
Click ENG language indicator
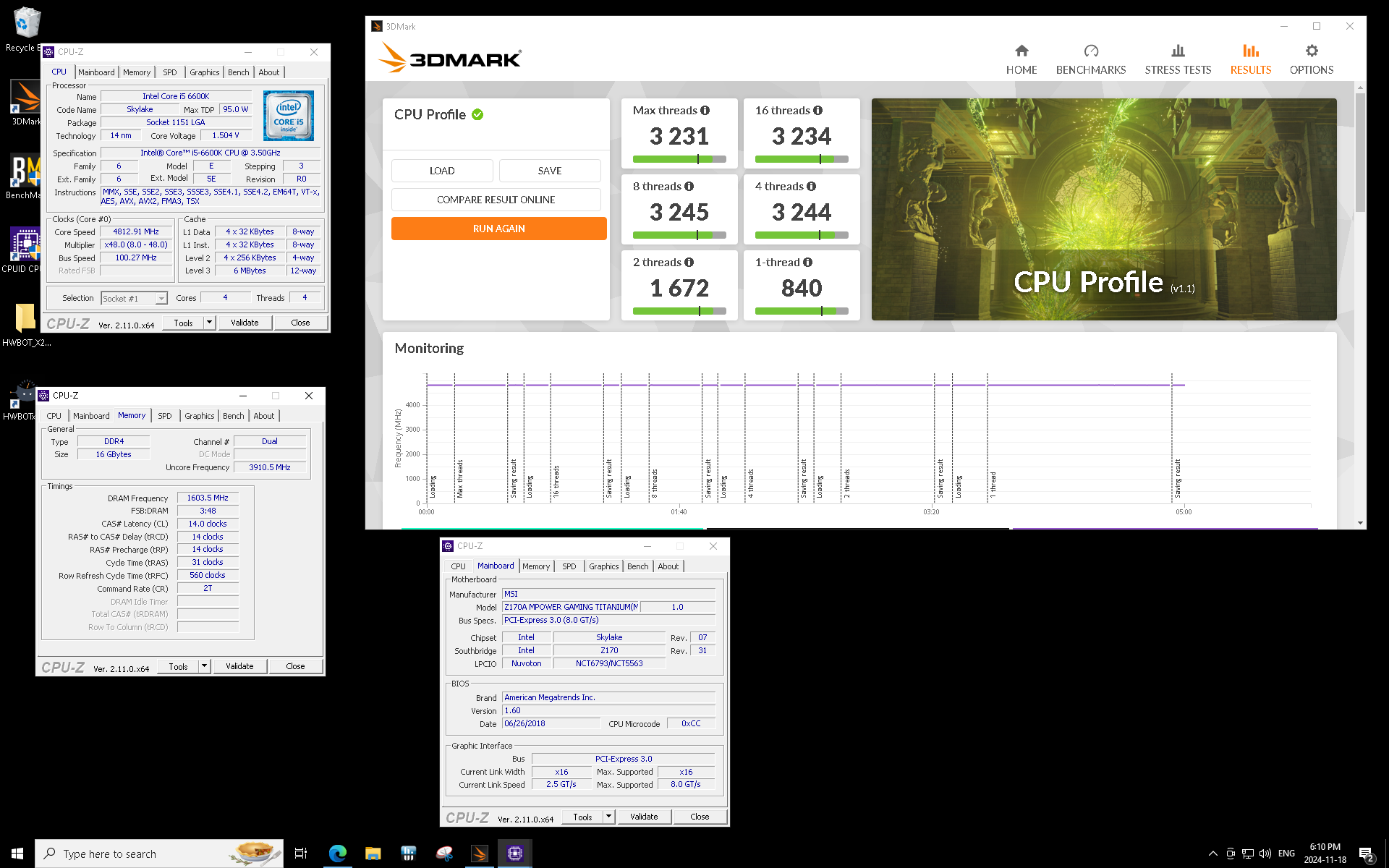point(1286,854)
